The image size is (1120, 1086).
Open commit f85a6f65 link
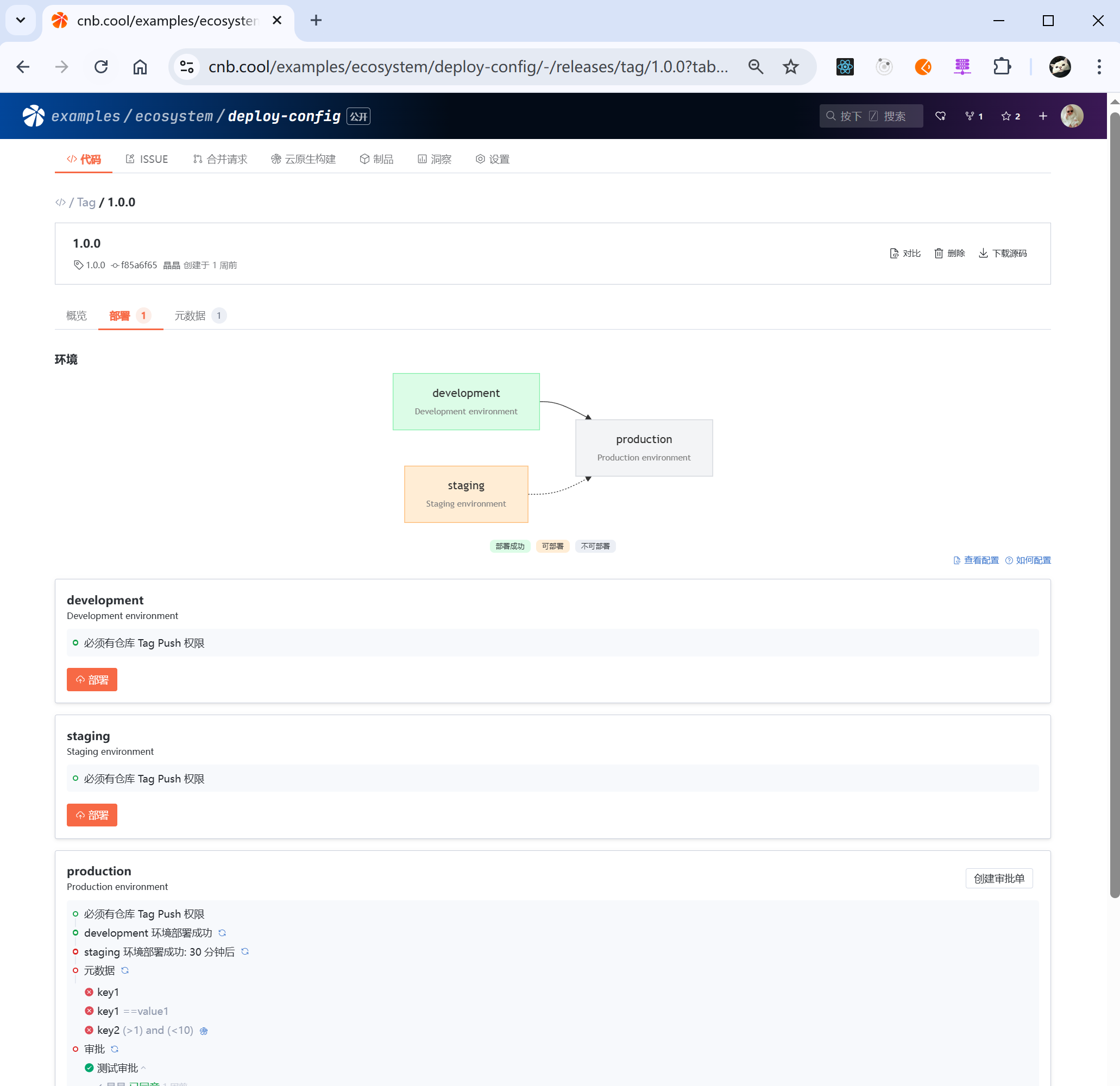click(x=134, y=265)
